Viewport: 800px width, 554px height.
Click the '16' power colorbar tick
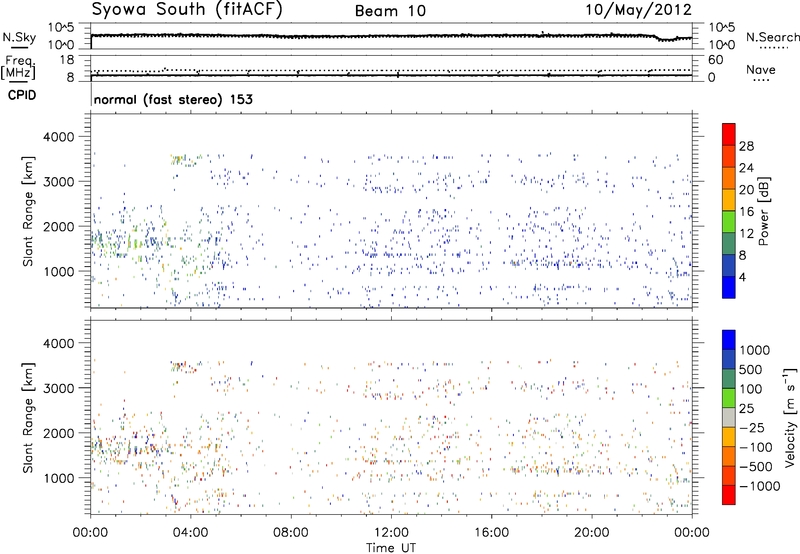(x=746, y=212)
